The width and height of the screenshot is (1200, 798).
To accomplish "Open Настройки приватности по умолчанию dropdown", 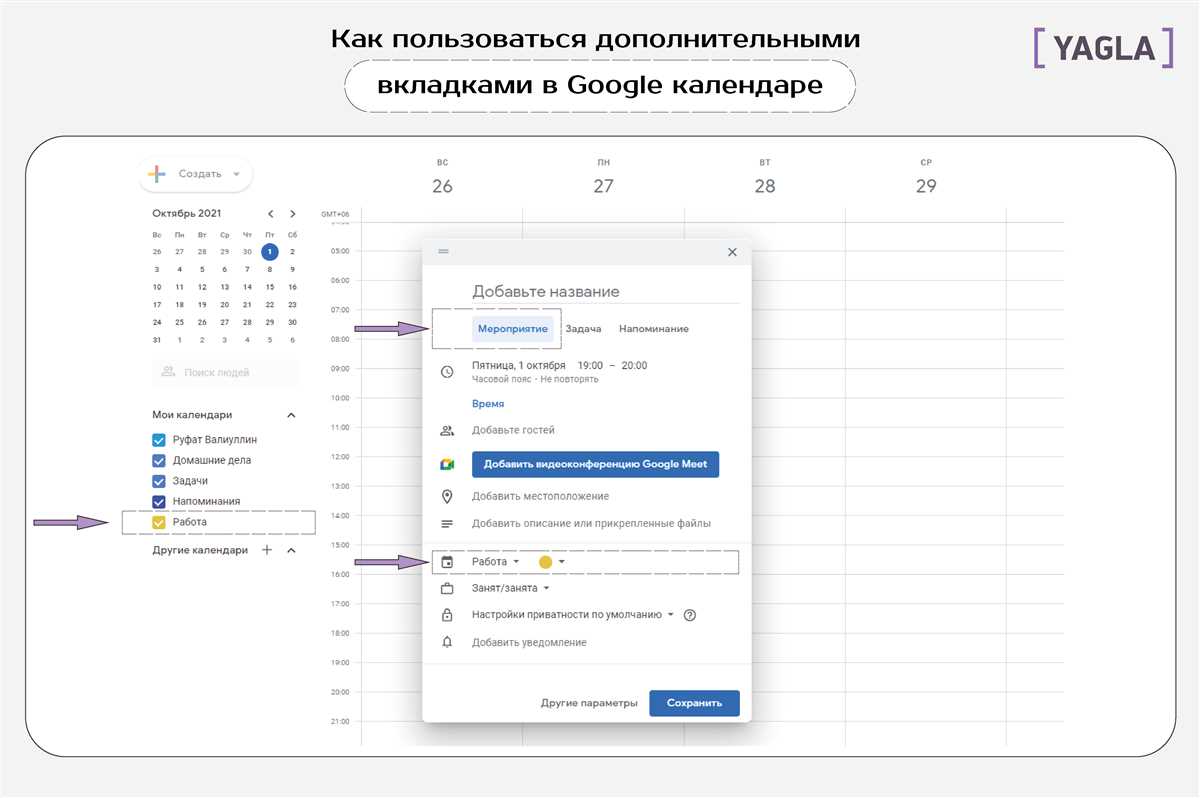I will click(x=573, y=616).
